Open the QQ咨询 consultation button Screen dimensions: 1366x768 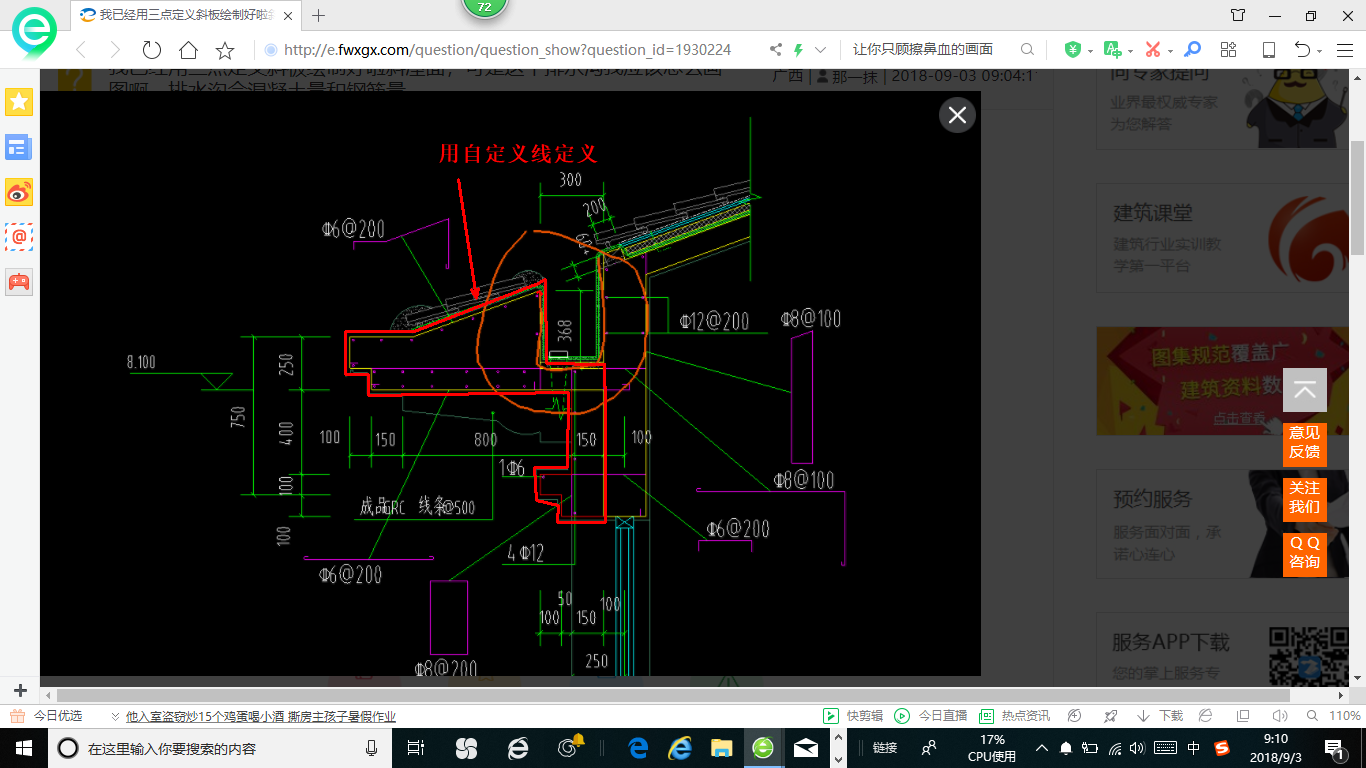(x=1304, y=553)
